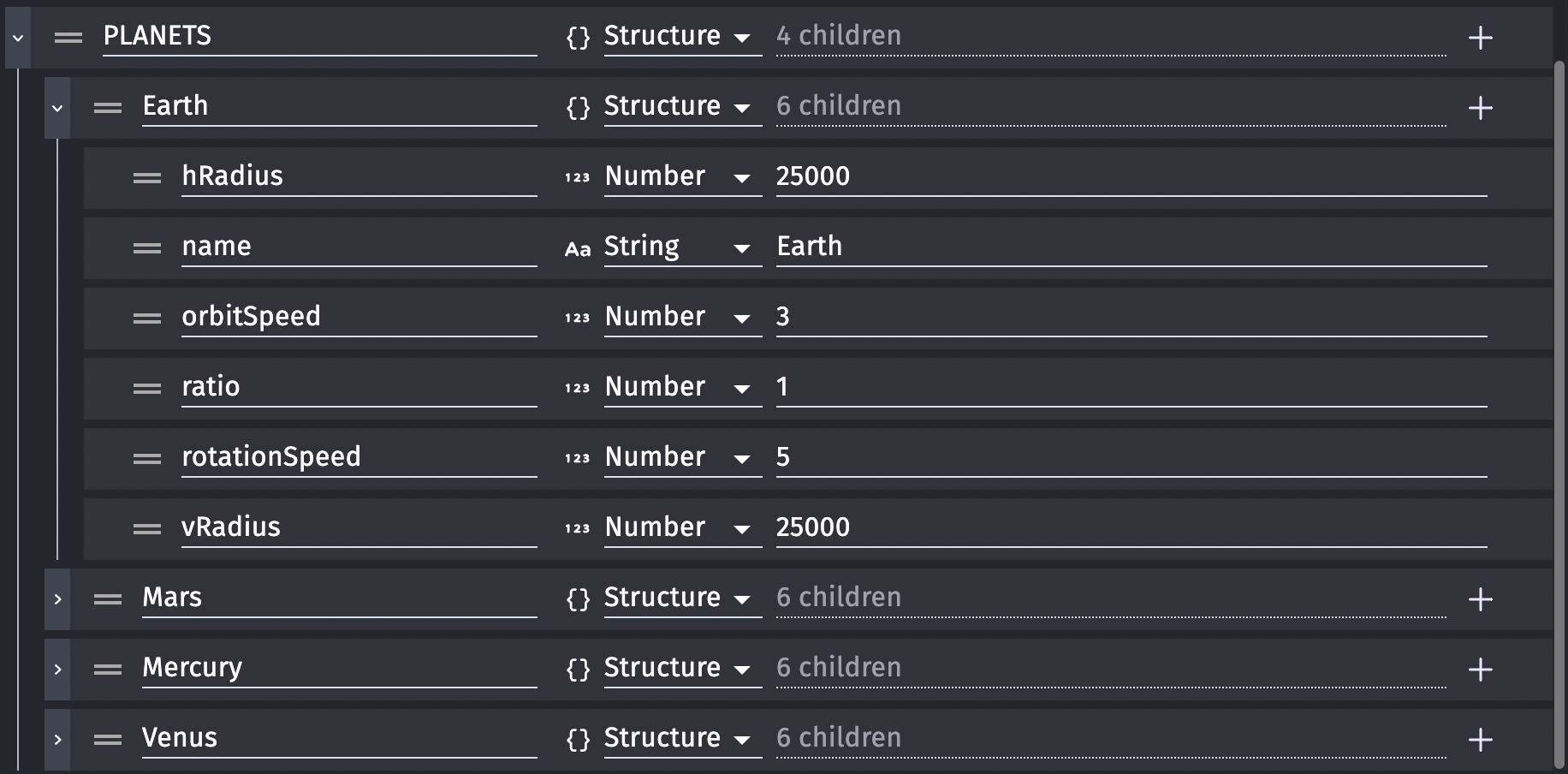The height and width of the screenshot is (774, 1568).
Task: Add a child to PLANETS structure
Action: pyautogui.click(x=1480, y=38)
